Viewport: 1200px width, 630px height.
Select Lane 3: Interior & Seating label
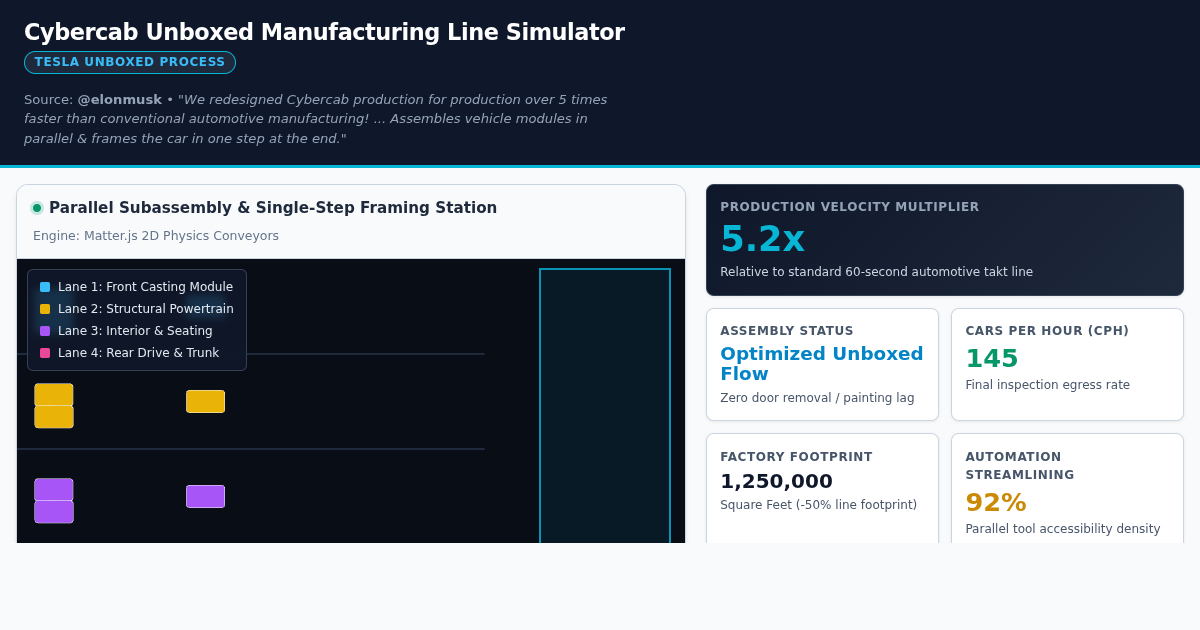pos(135,331)
